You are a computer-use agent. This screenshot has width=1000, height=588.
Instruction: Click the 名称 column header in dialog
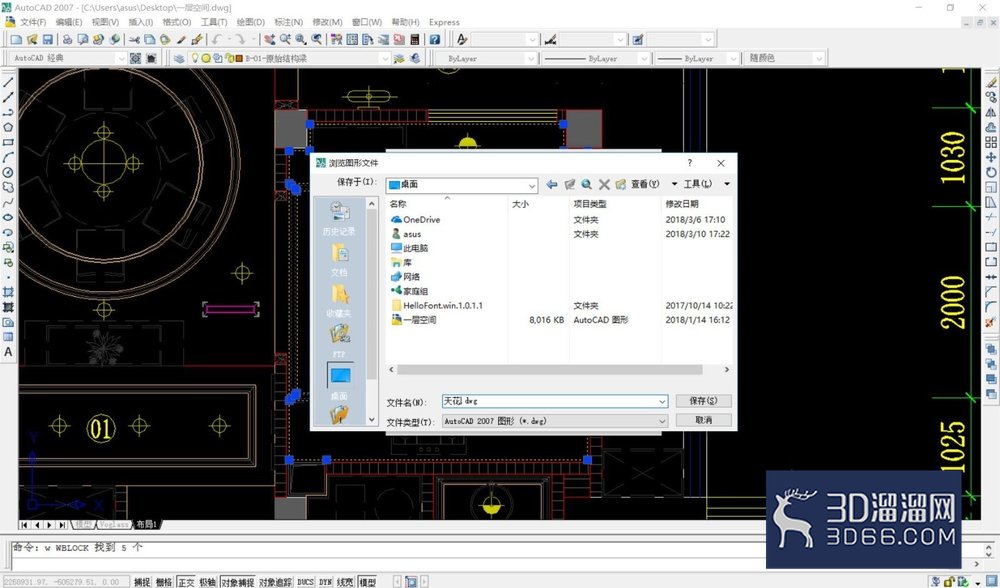pos(398,204)
